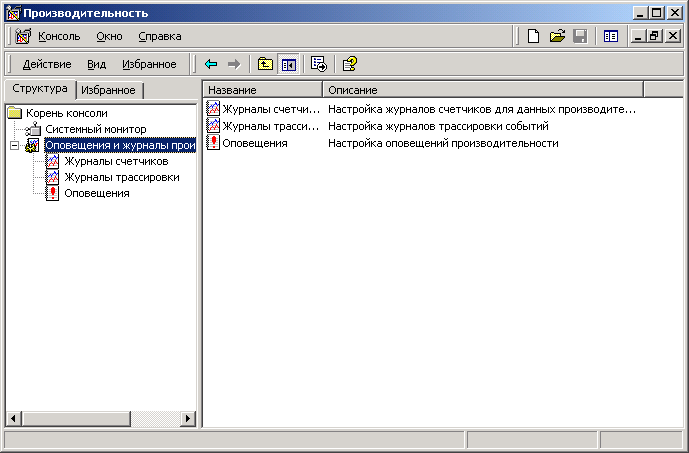Select Корень консоли in the tree
The image size is (689, 453).
[x=67, y=113]
